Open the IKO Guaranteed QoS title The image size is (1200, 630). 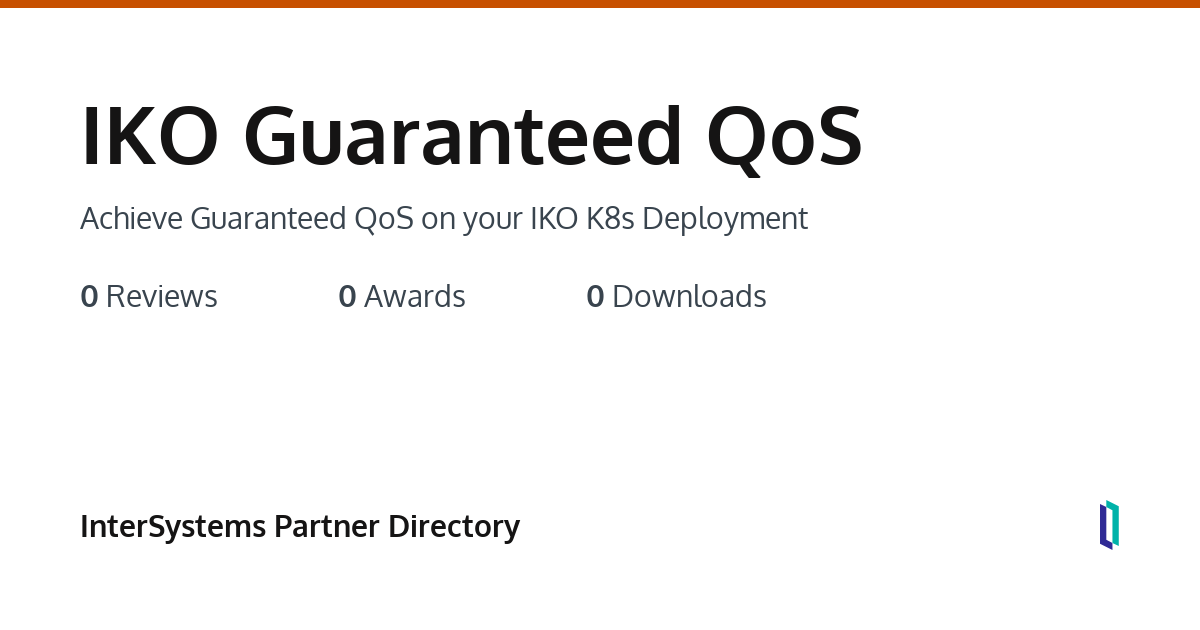coord(470,136)
